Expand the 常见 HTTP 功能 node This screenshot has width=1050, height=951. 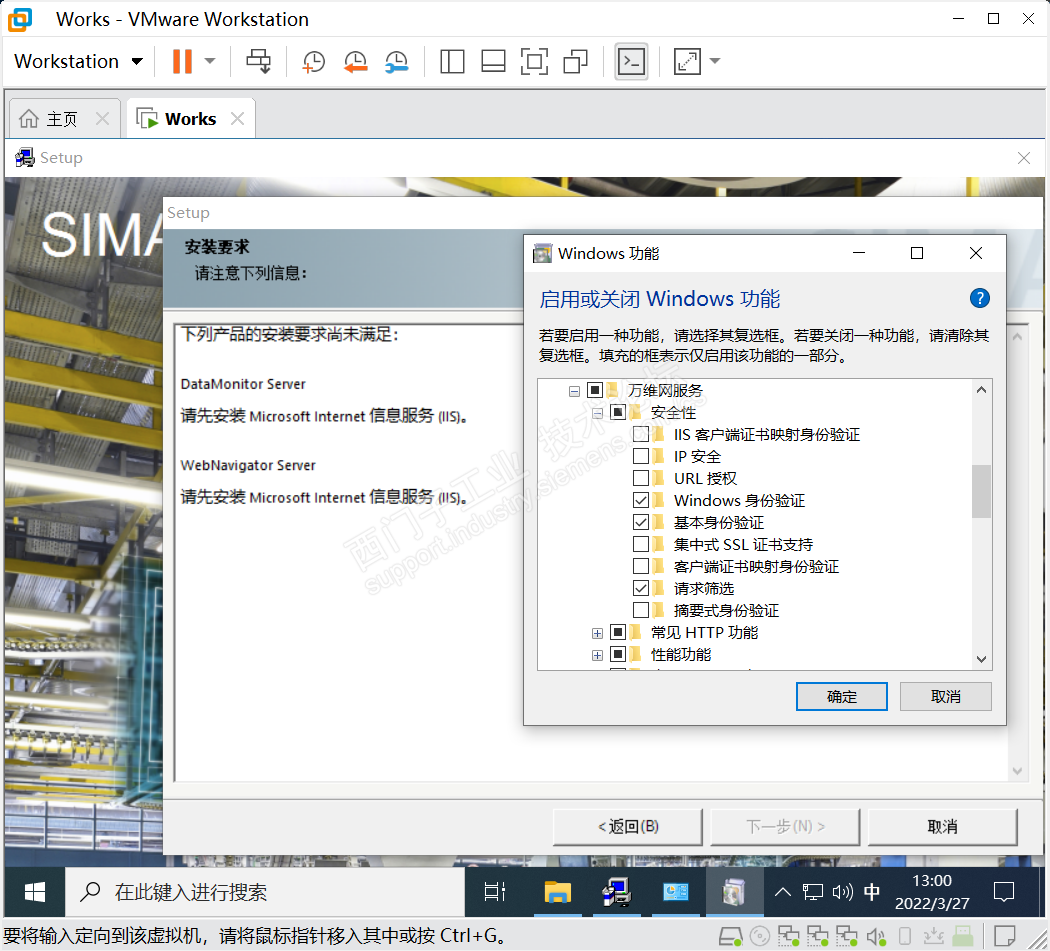597,633
